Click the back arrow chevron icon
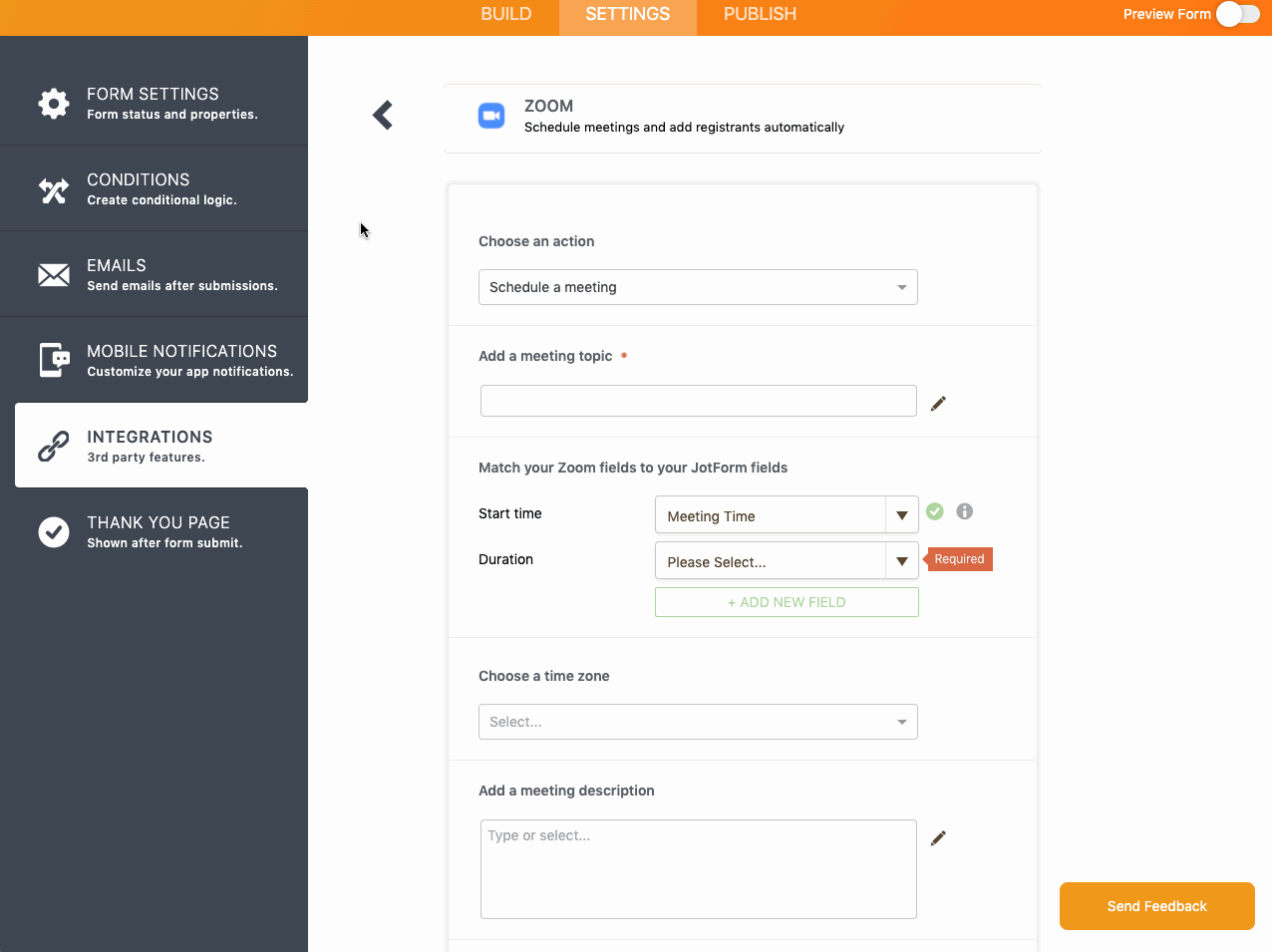Viewport: 1272px width, 952px height. [383, 116]
